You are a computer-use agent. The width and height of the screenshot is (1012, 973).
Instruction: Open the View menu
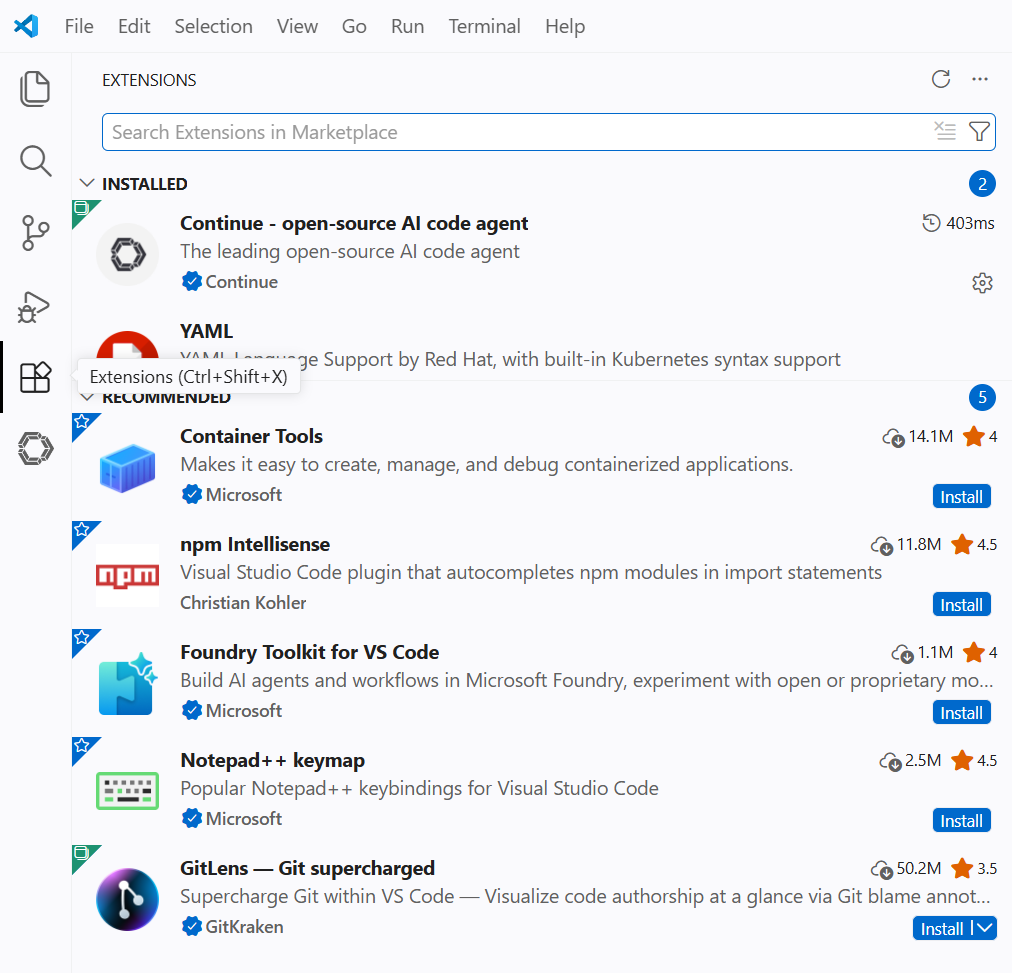[297, 26]
